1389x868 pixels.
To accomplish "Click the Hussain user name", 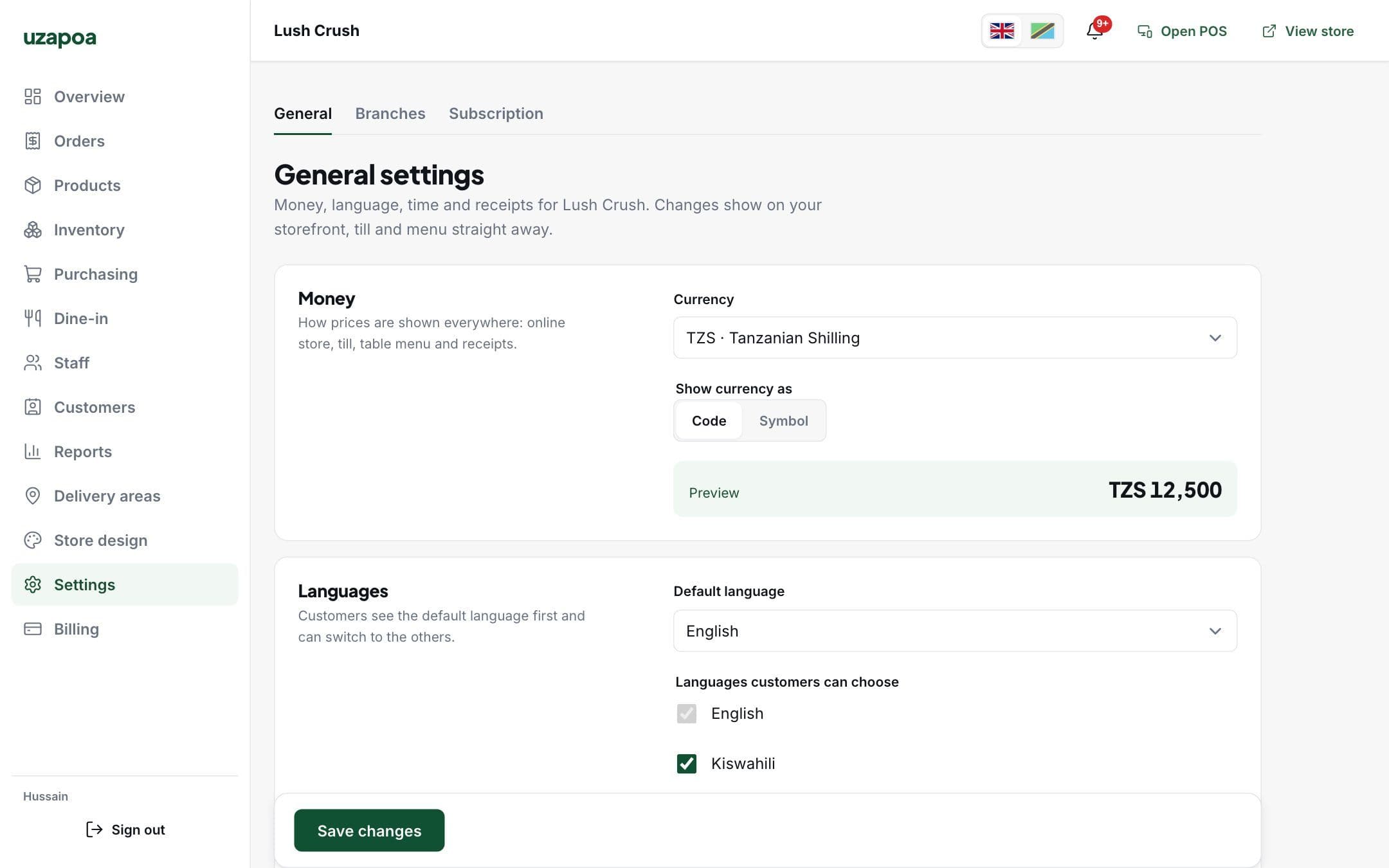I will (46, 796).
